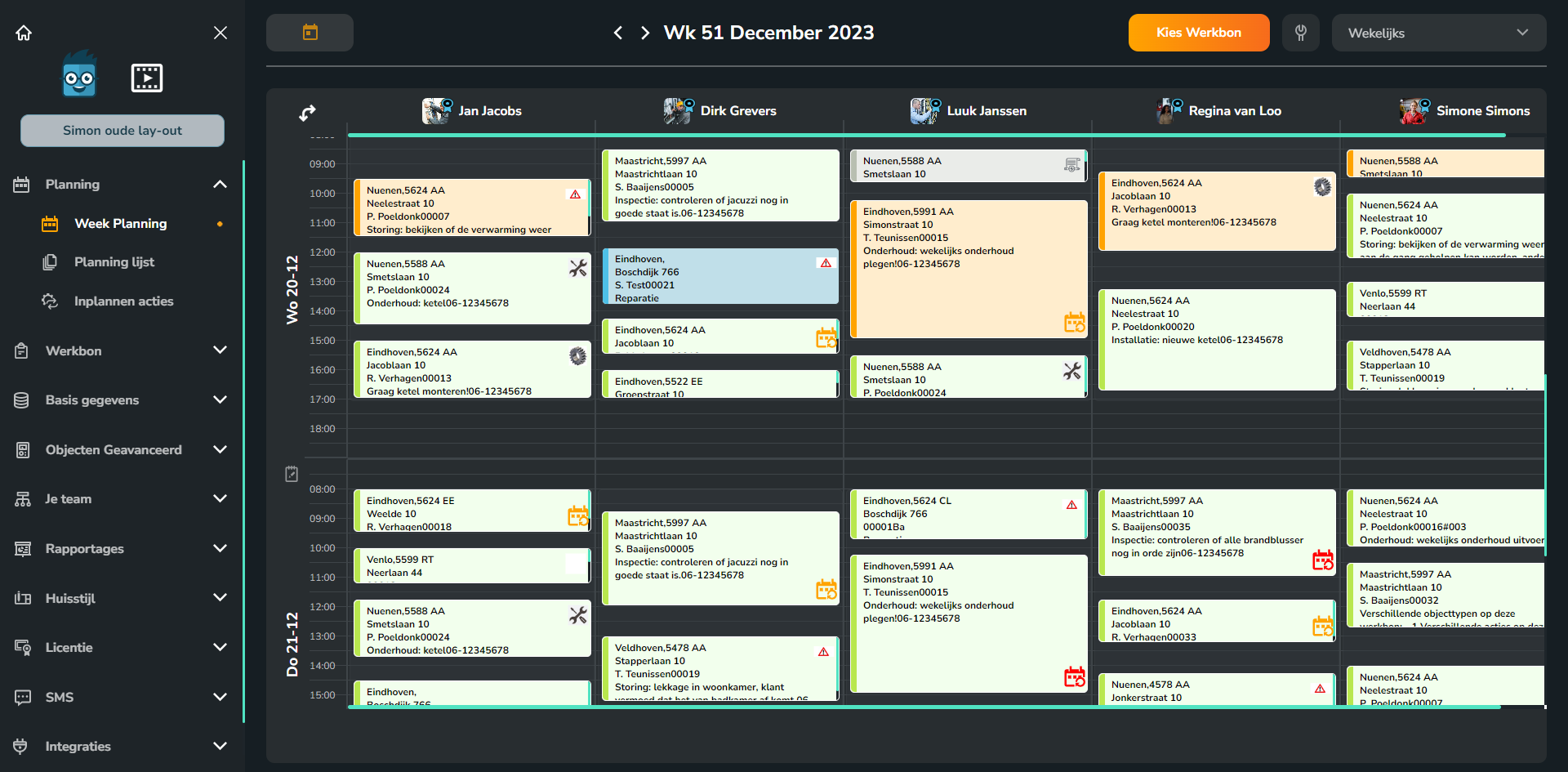1568x772 pixels.
Task: Click the Licentie sidebar icon
Action: (23, 648)
